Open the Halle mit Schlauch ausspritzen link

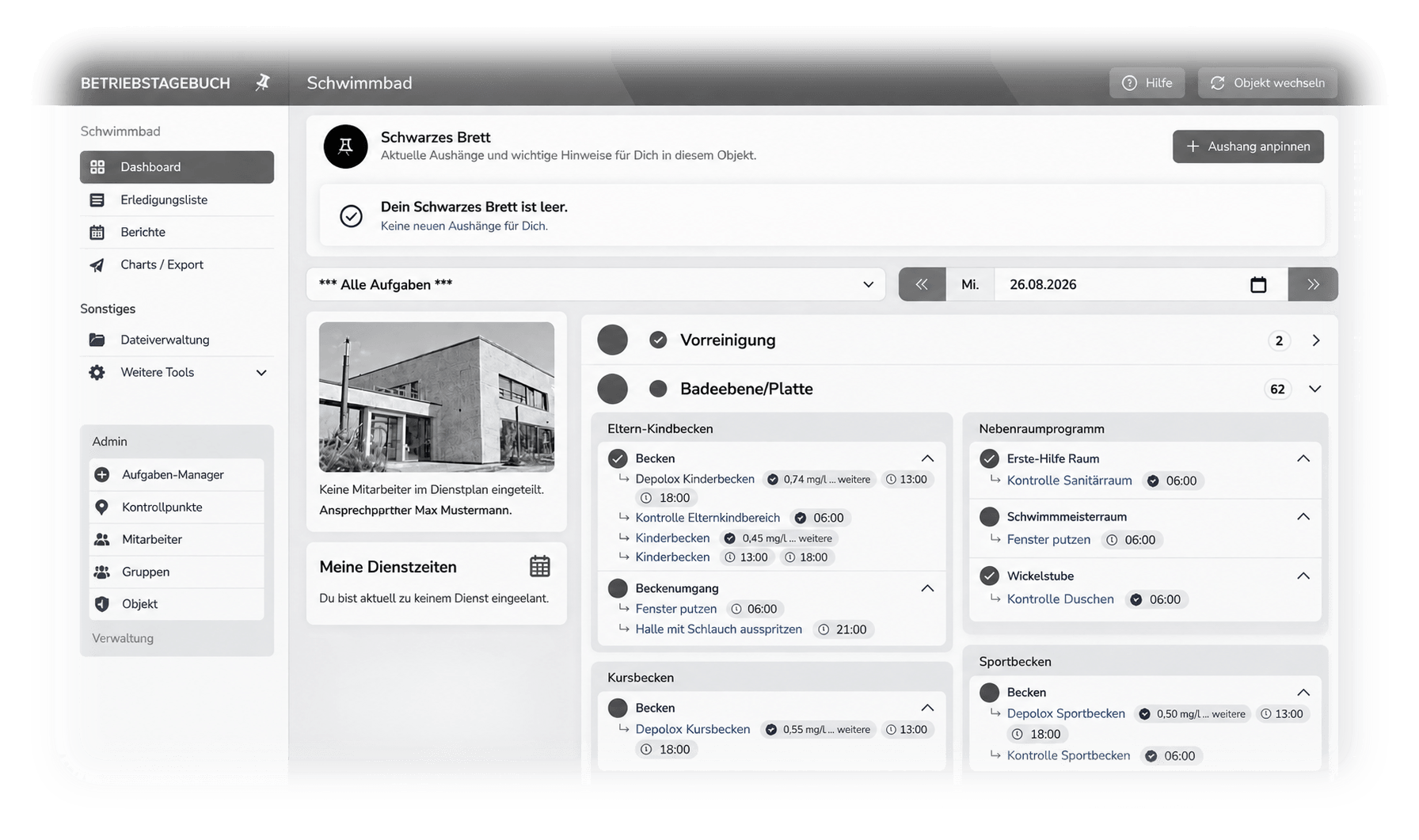pyautogui.click(x=718, y=629)
